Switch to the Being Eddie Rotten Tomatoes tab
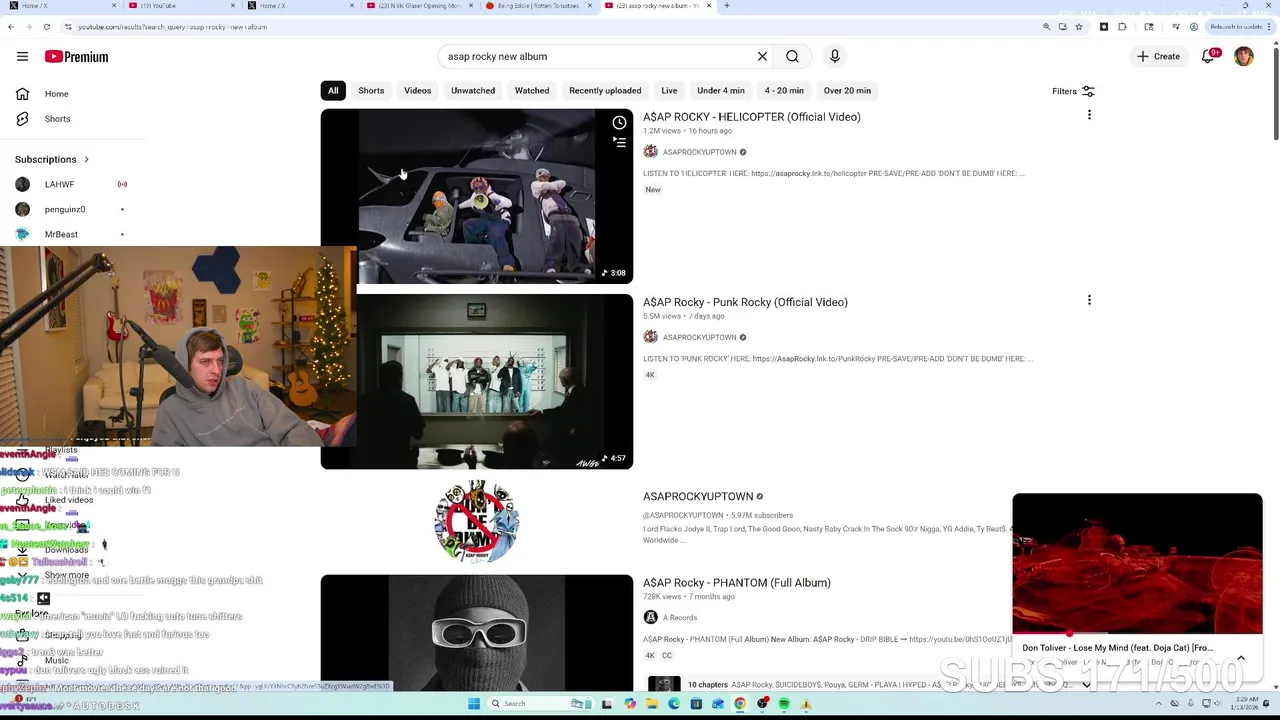 538,6
